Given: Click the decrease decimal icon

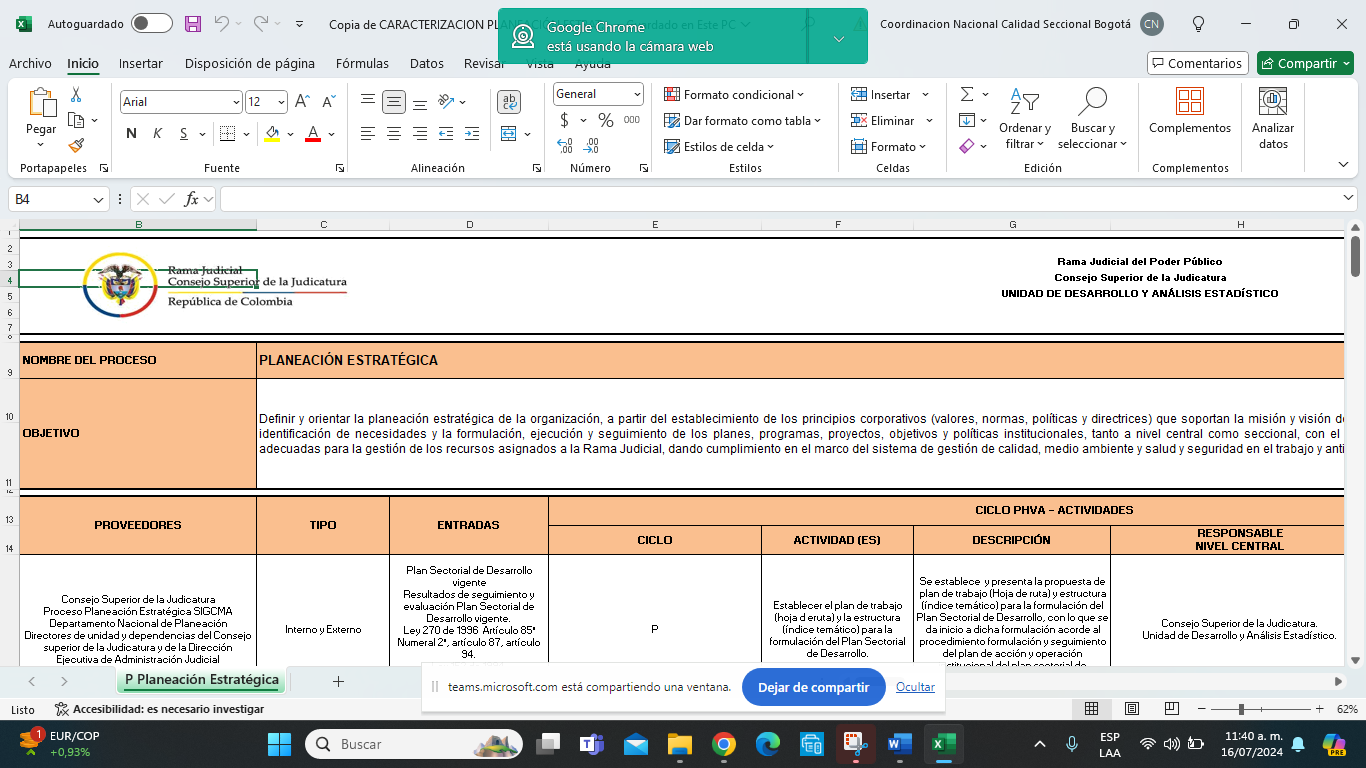Looking at the screenshot, I should point(592,146).
